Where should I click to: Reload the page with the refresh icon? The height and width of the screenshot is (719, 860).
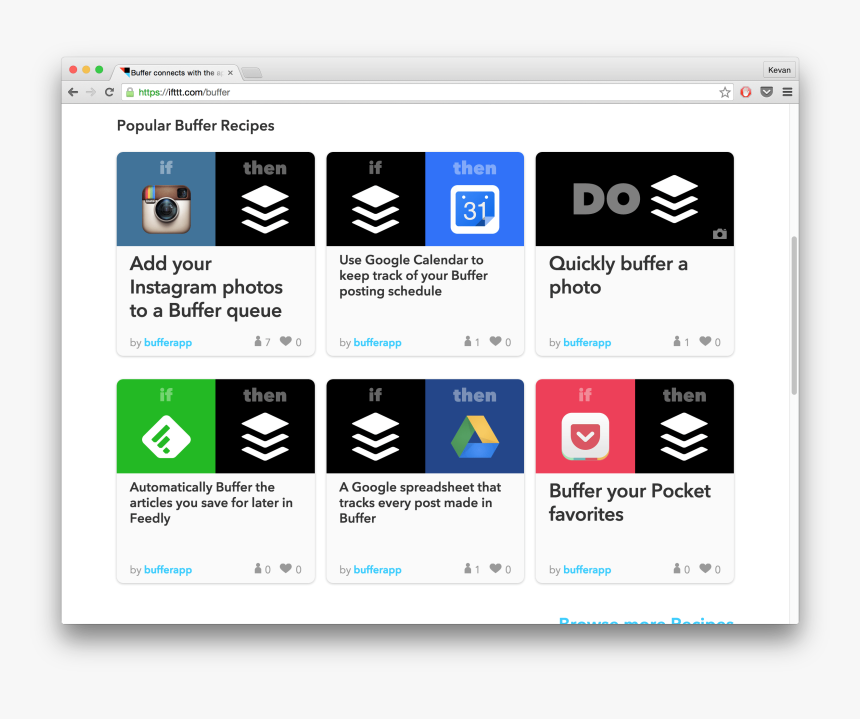[109, 92]
